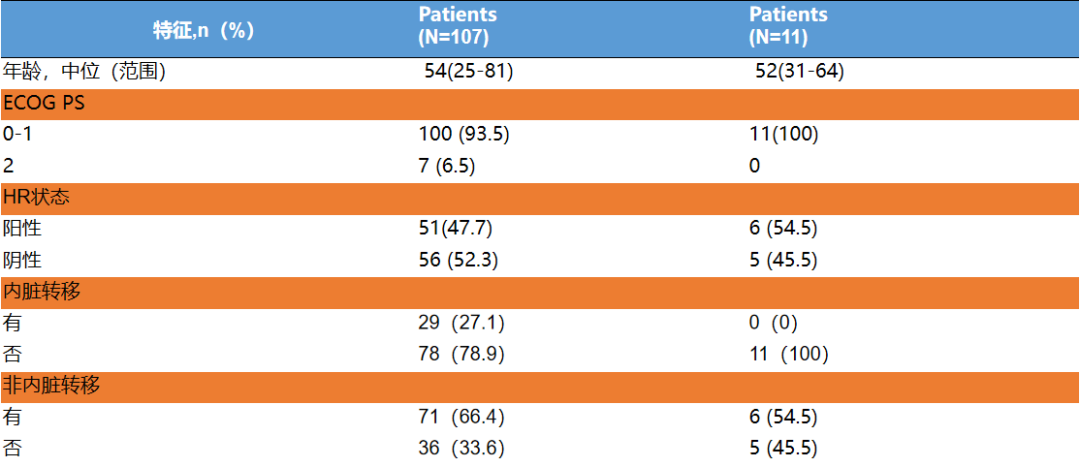Click the cell showing 56 (52.3)
This screenshot has height=467, width=1080.
[x=458, y=260]
